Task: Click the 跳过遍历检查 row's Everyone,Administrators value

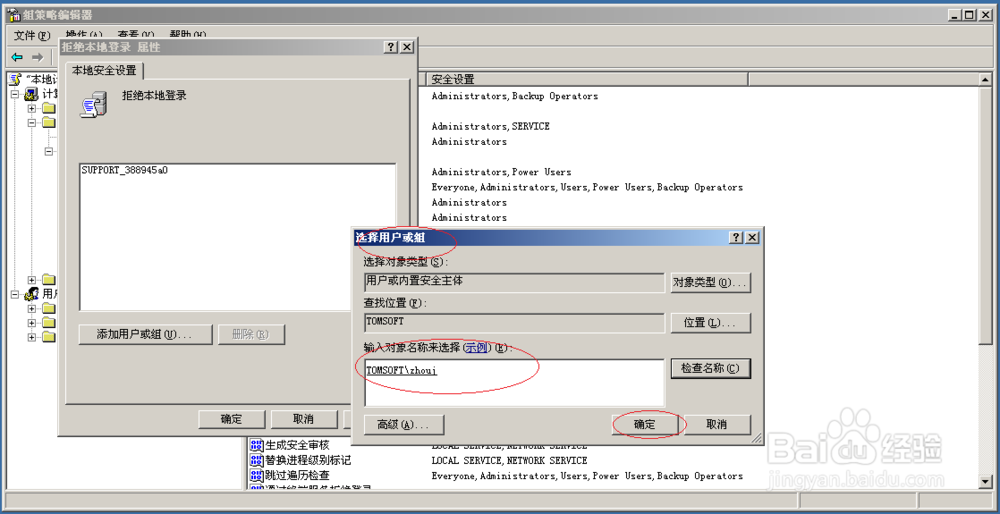Action: (x=587, y=476)
